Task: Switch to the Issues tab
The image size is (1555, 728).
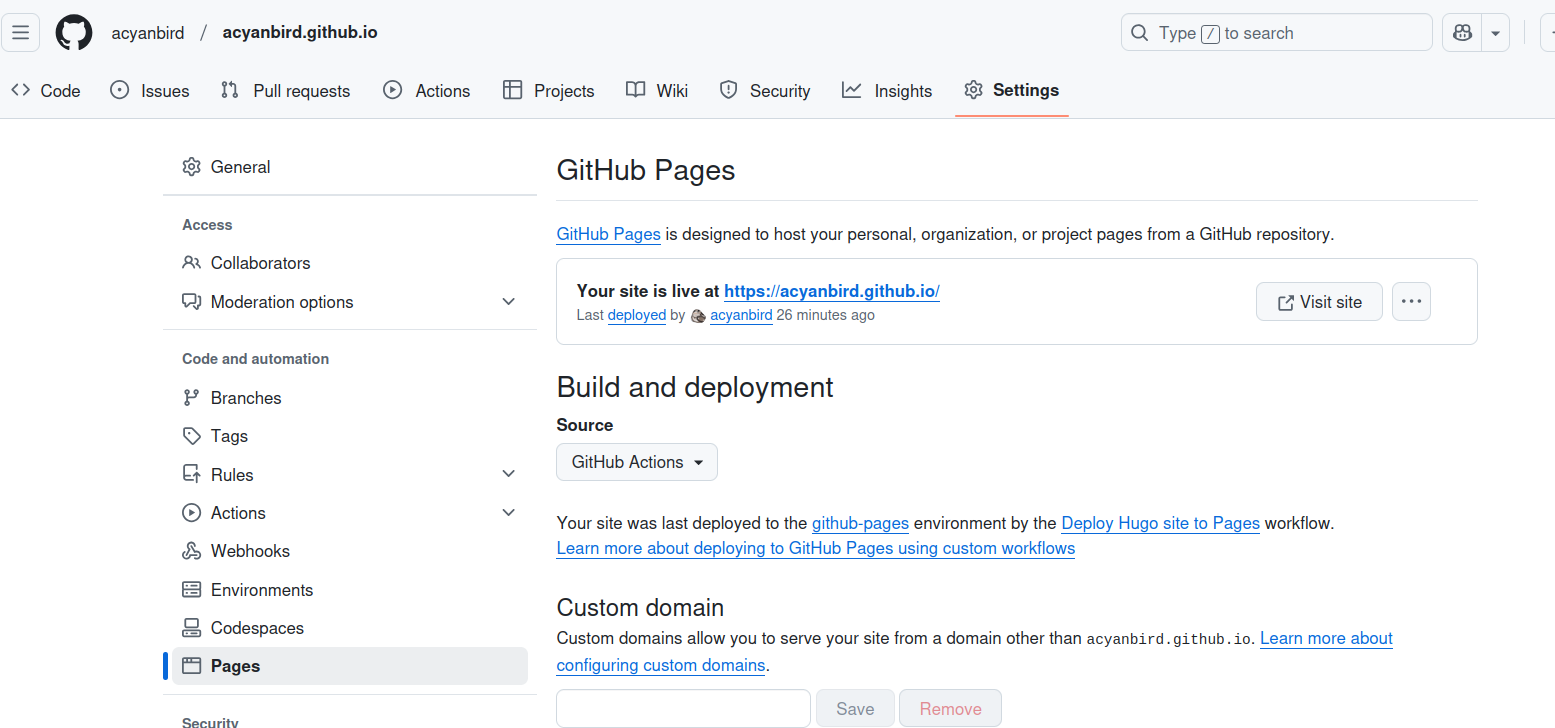Action: [x=149, y=91]
